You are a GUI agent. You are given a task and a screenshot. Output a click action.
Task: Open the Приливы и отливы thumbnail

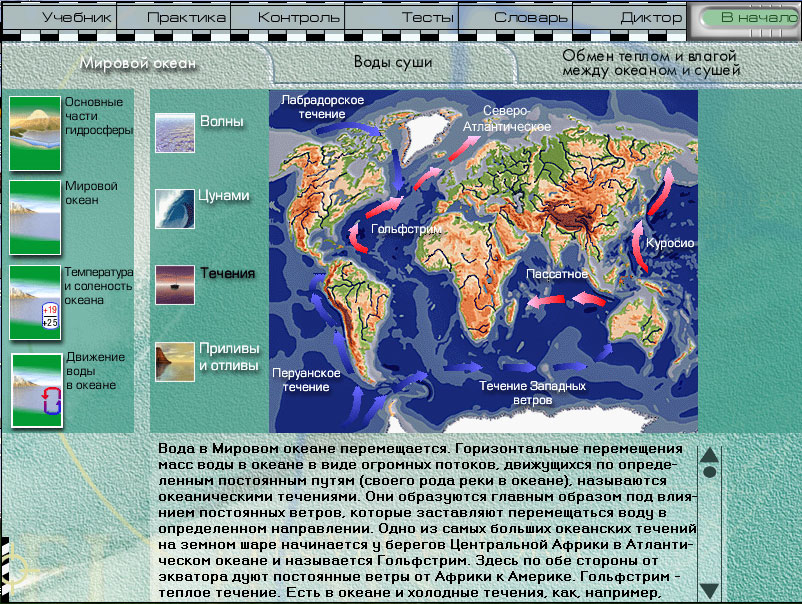pyautogui.click(x=175, y=362)
